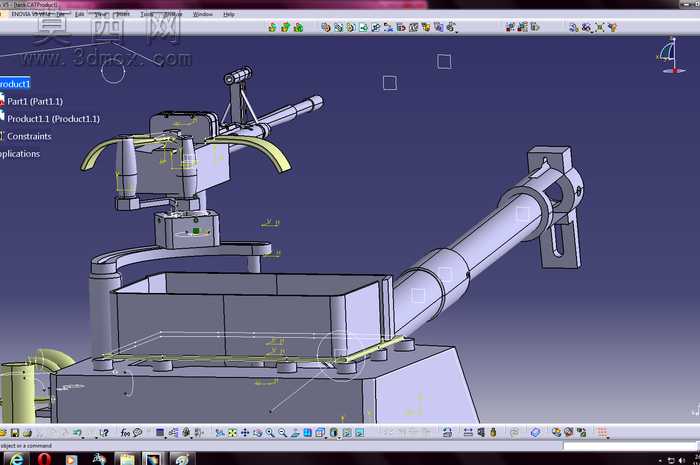The image size is (700, 465).
Task: Click the Save icon in bottom toolbar
Action: 15,433
